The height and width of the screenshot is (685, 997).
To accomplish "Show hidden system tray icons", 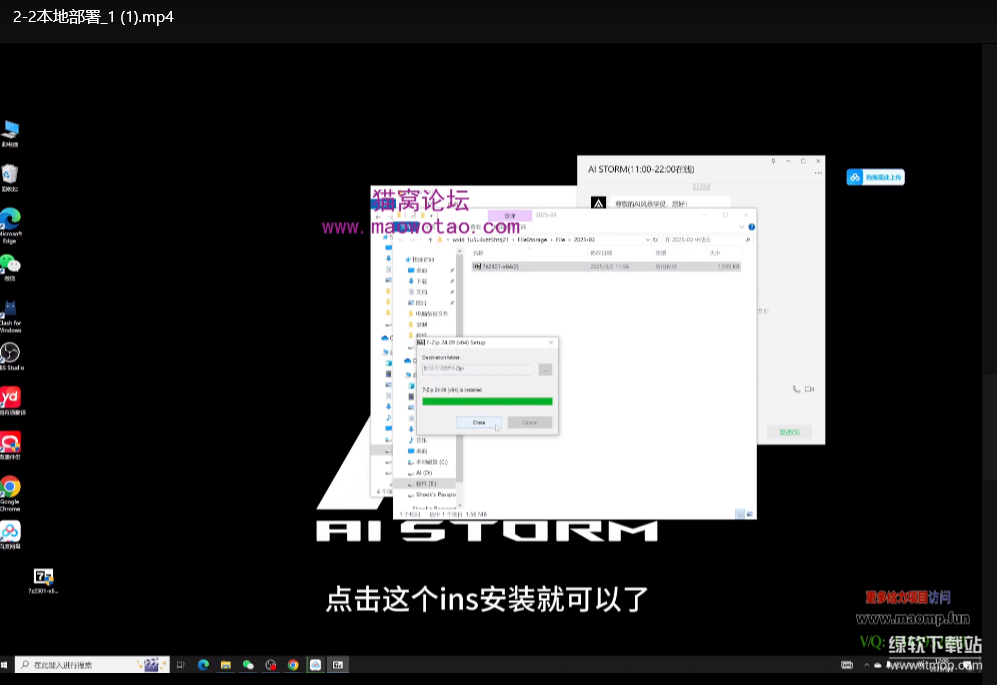I will tap(866, 665).
